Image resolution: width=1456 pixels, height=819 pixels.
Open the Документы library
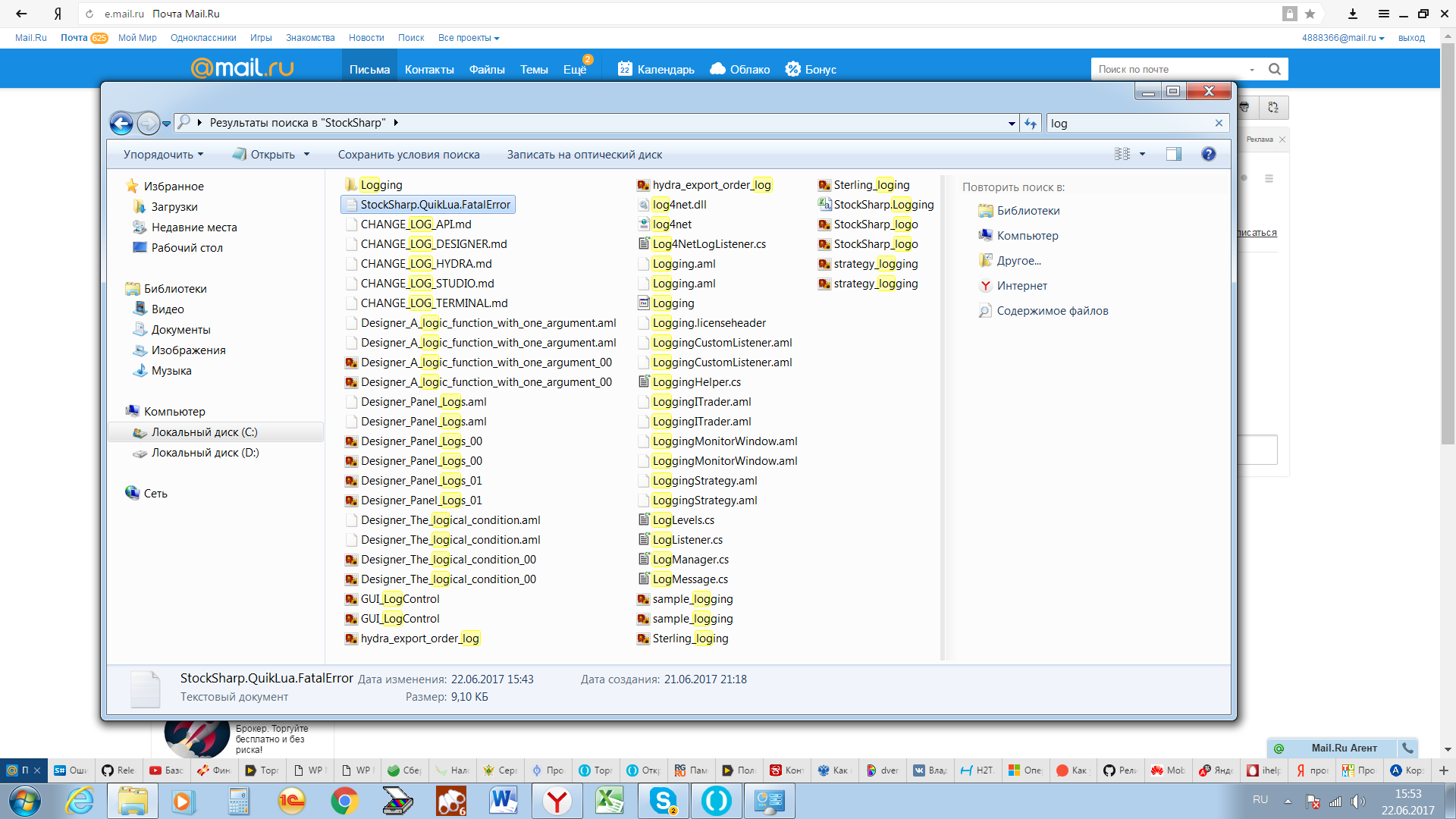180,329
